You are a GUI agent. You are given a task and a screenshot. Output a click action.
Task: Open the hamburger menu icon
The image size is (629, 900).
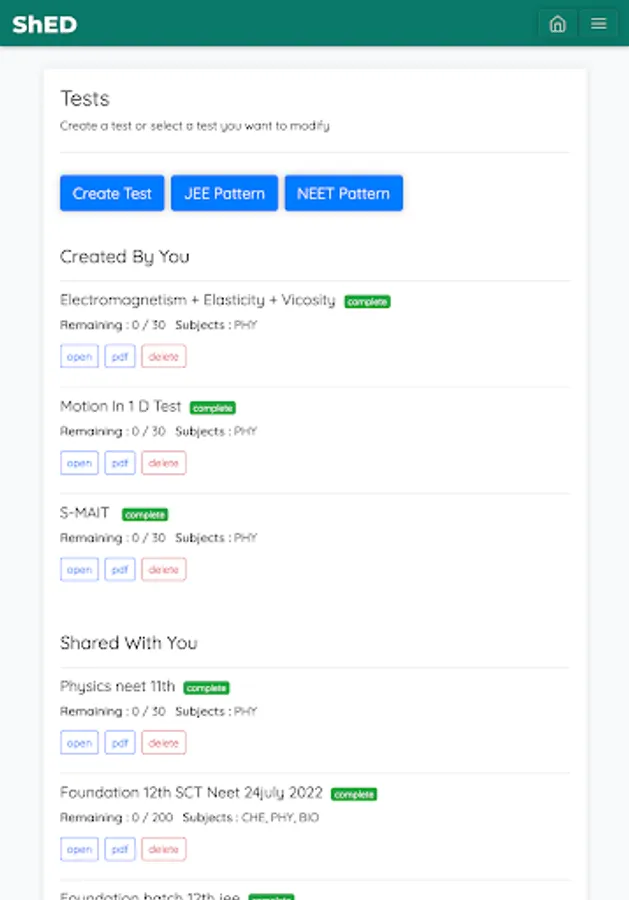[x=598, y=24]
